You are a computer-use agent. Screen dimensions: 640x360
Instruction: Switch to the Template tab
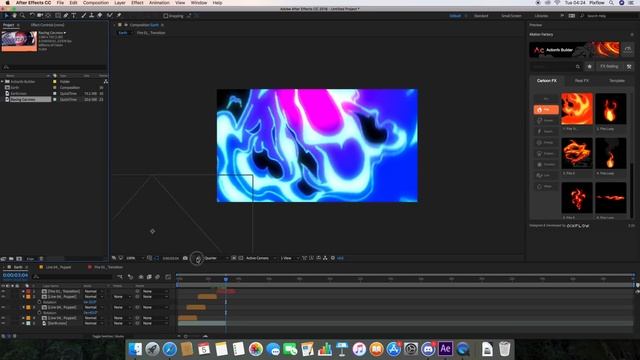click(617, 81)
